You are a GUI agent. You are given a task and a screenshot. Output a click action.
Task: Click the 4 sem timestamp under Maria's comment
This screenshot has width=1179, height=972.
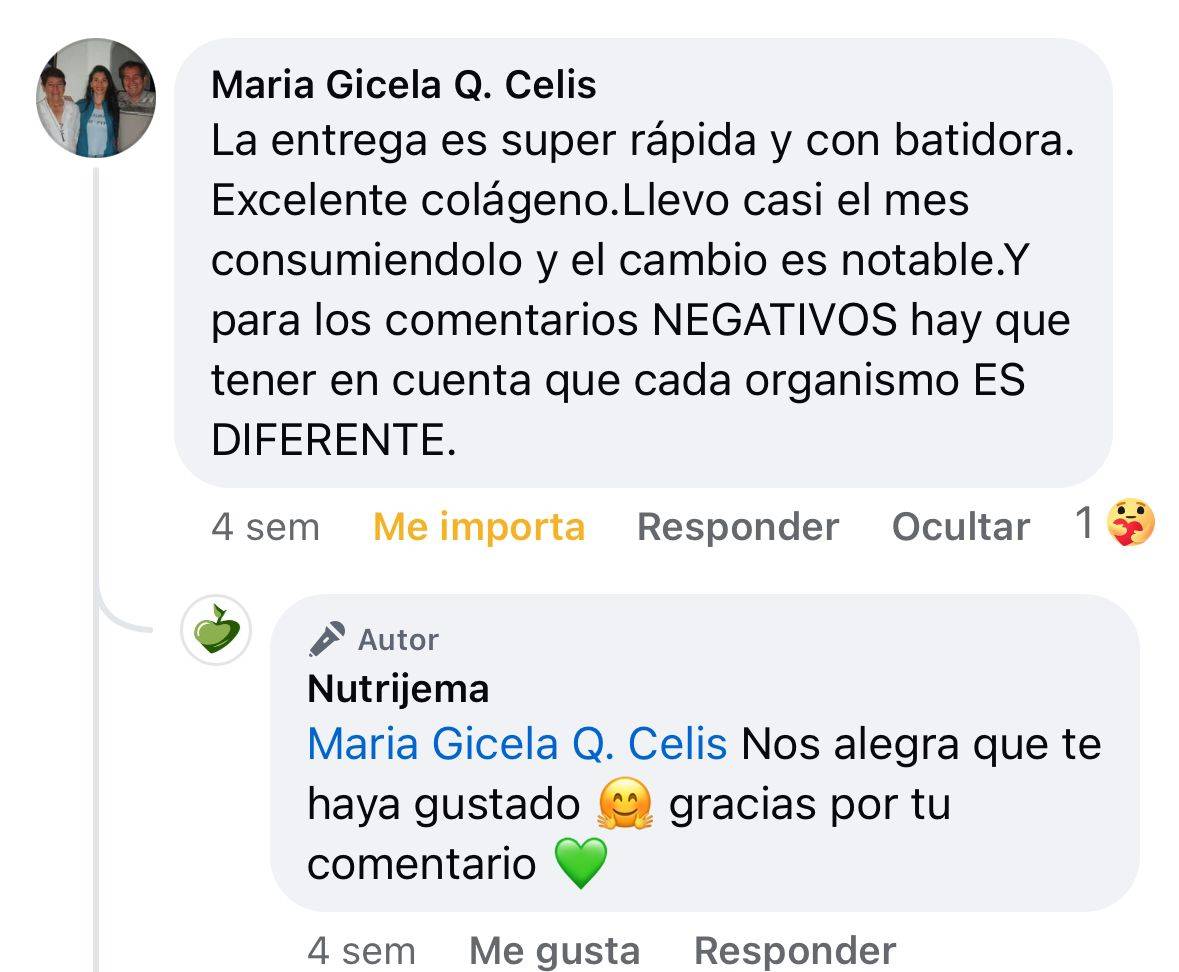pos(265,527)
